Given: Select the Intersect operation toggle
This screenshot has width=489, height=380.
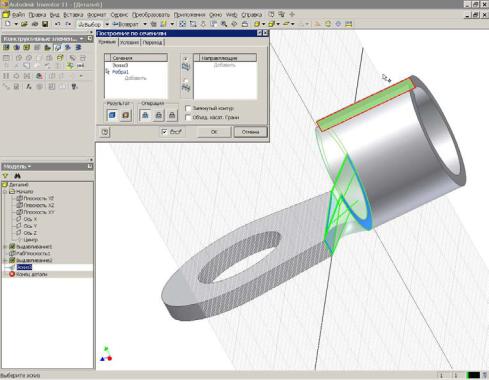Looking at the screenshot, I should tap(172, 115).
